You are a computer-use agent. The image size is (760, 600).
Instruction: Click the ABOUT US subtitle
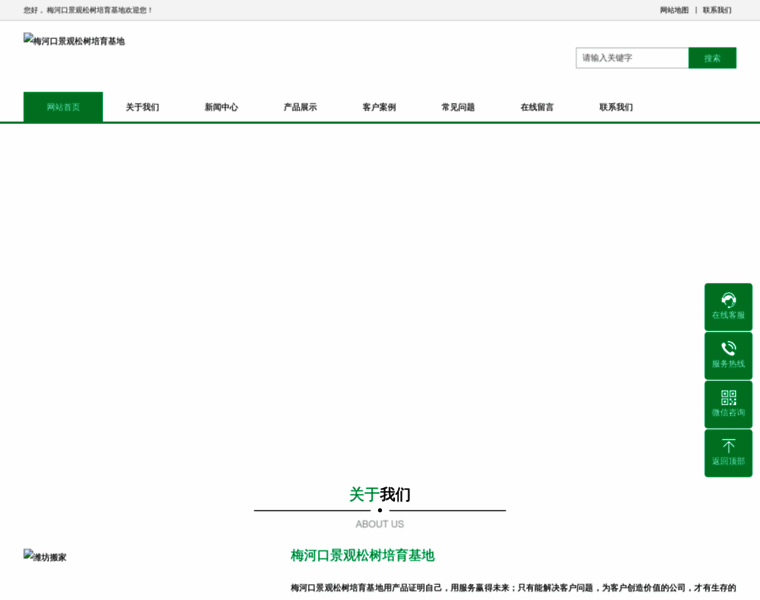380,524
